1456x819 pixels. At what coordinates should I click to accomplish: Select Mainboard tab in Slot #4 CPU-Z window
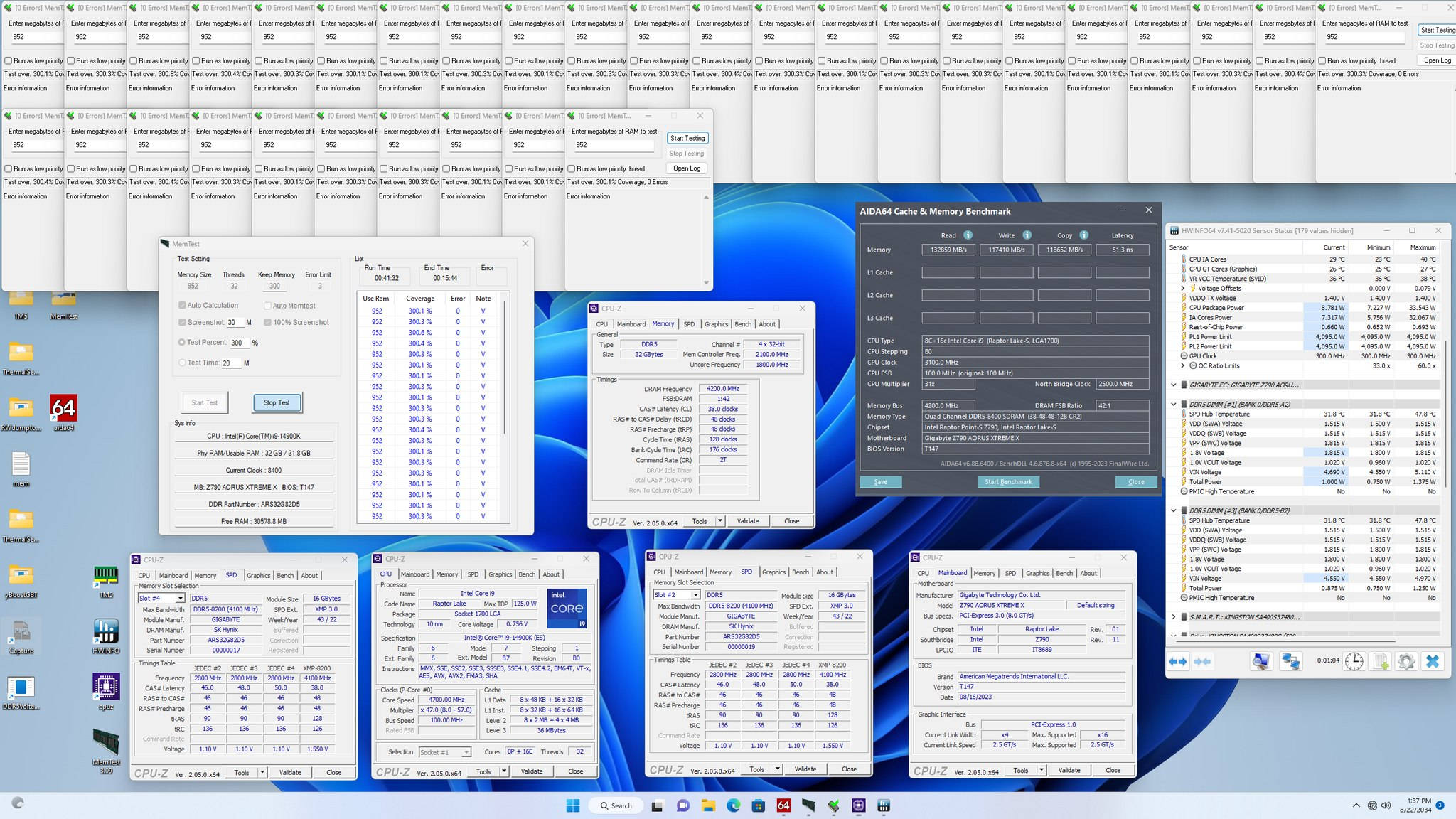[173, 576]
